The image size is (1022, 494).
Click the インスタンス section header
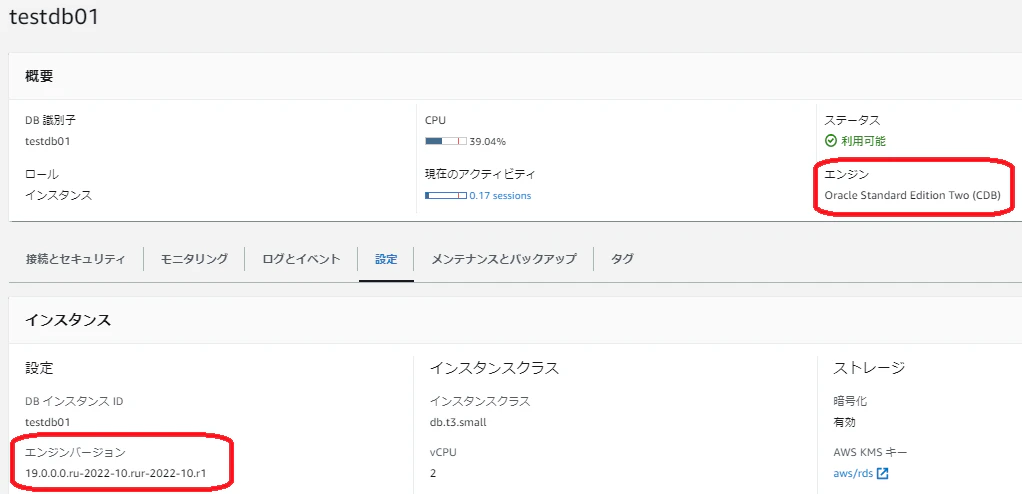click(68, 320)
